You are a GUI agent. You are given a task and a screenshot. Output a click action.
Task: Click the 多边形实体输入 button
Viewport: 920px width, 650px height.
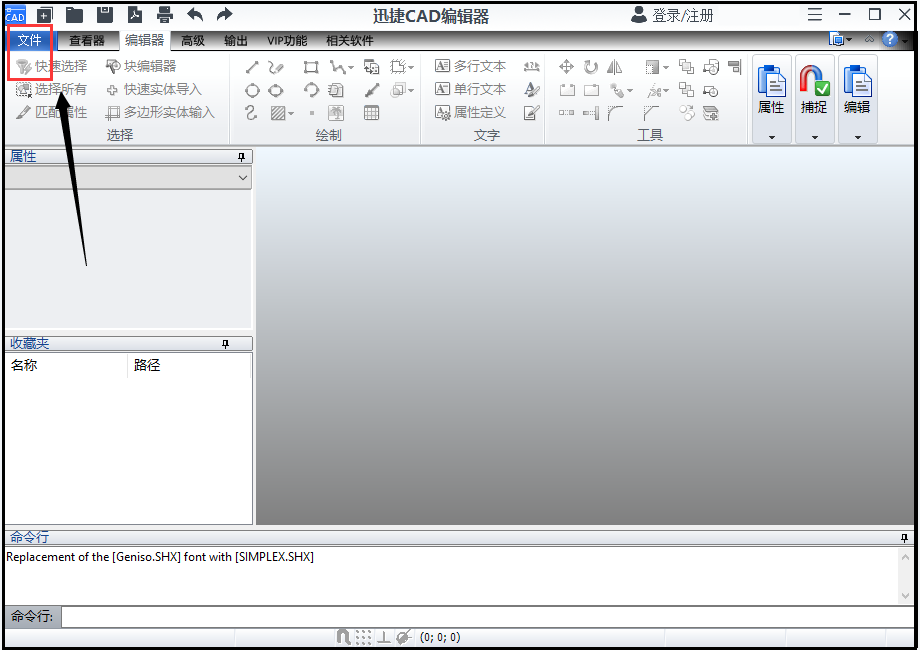coord(160,112)
